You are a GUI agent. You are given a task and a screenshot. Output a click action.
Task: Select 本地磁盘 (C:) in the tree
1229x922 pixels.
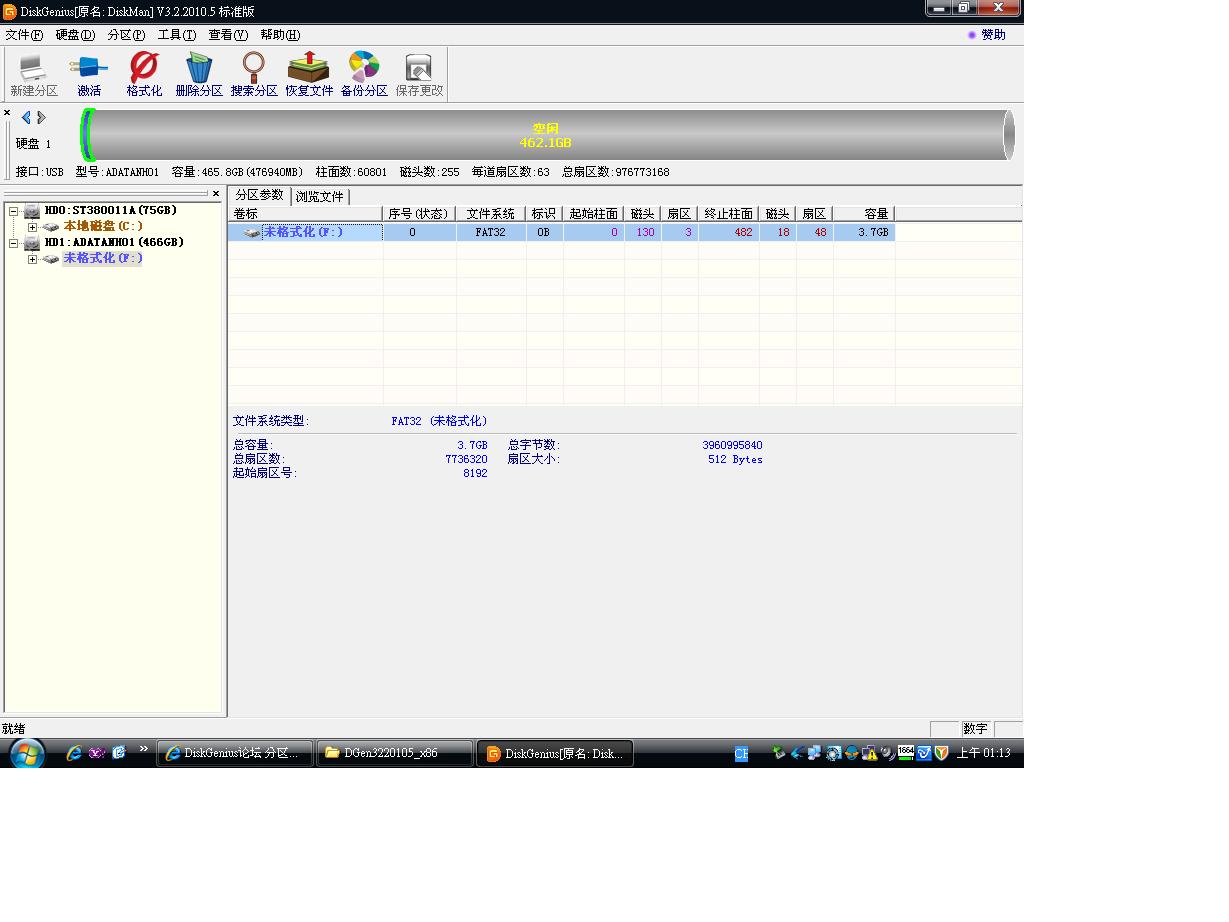103,227
